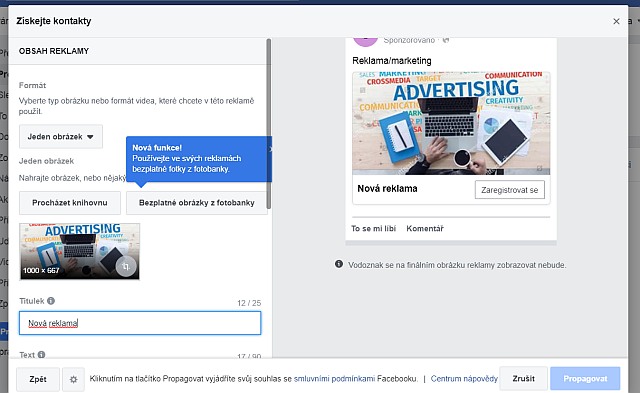The image size is (640, 393).
Task: Click the OBSAH REKLAMY section header
Action: (54, 51)
